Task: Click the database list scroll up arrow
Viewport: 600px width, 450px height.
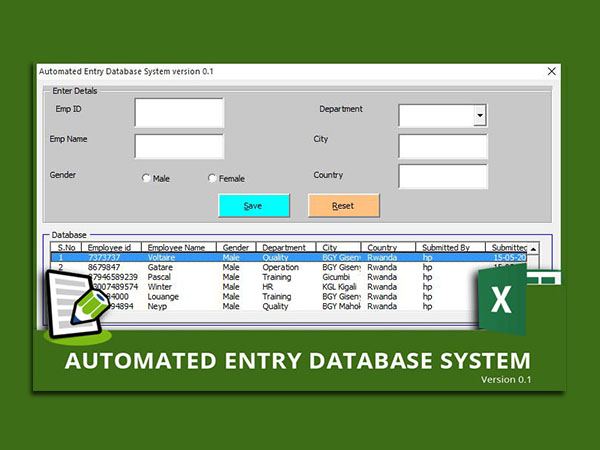Action: [533, 248]
